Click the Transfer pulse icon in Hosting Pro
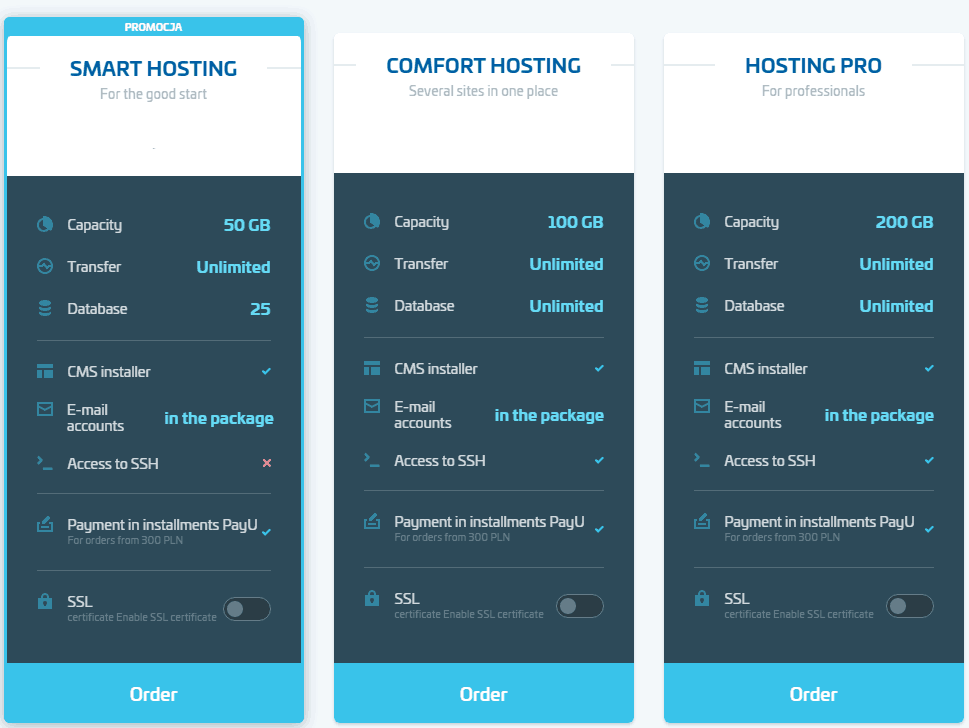The width and height of the screenshot is (969, 728). [x=701, y=263]
